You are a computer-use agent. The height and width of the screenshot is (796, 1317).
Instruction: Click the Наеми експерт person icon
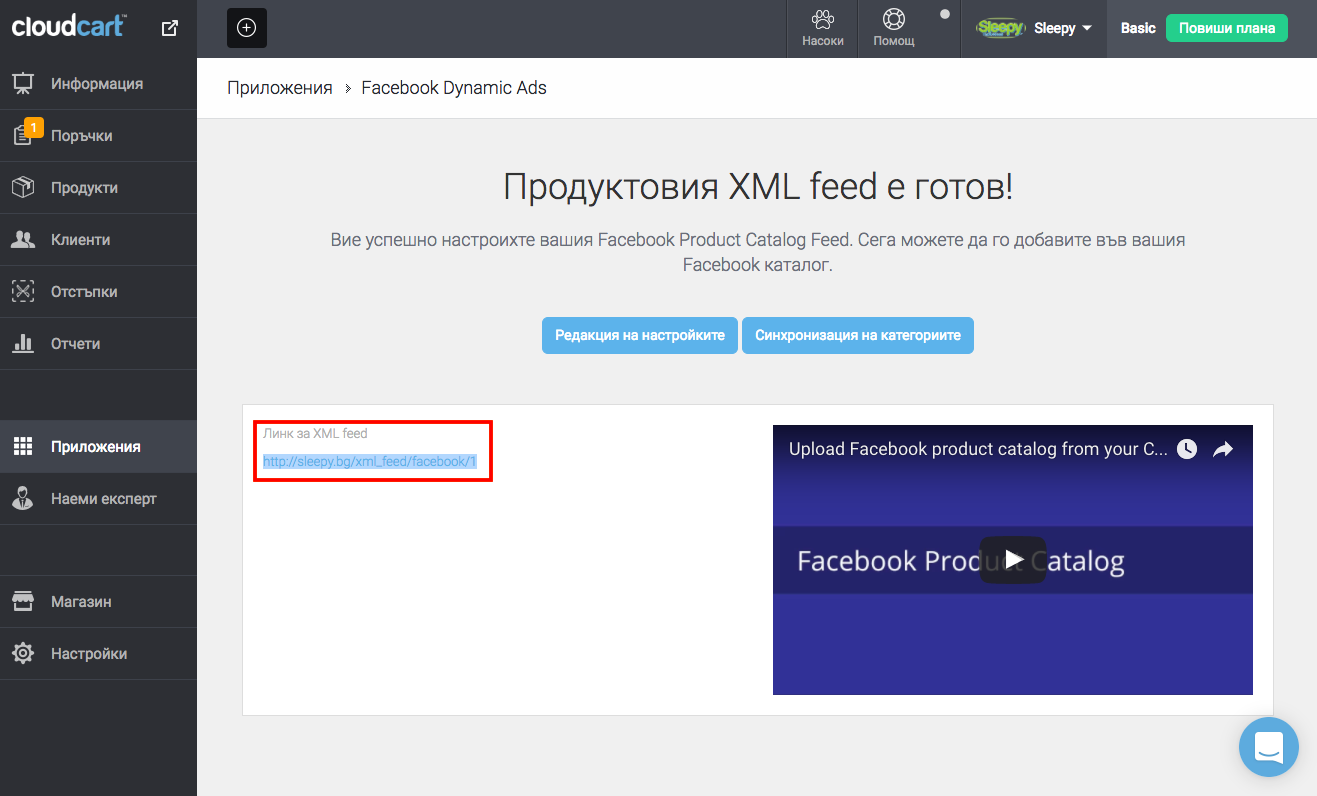[23, 499]
